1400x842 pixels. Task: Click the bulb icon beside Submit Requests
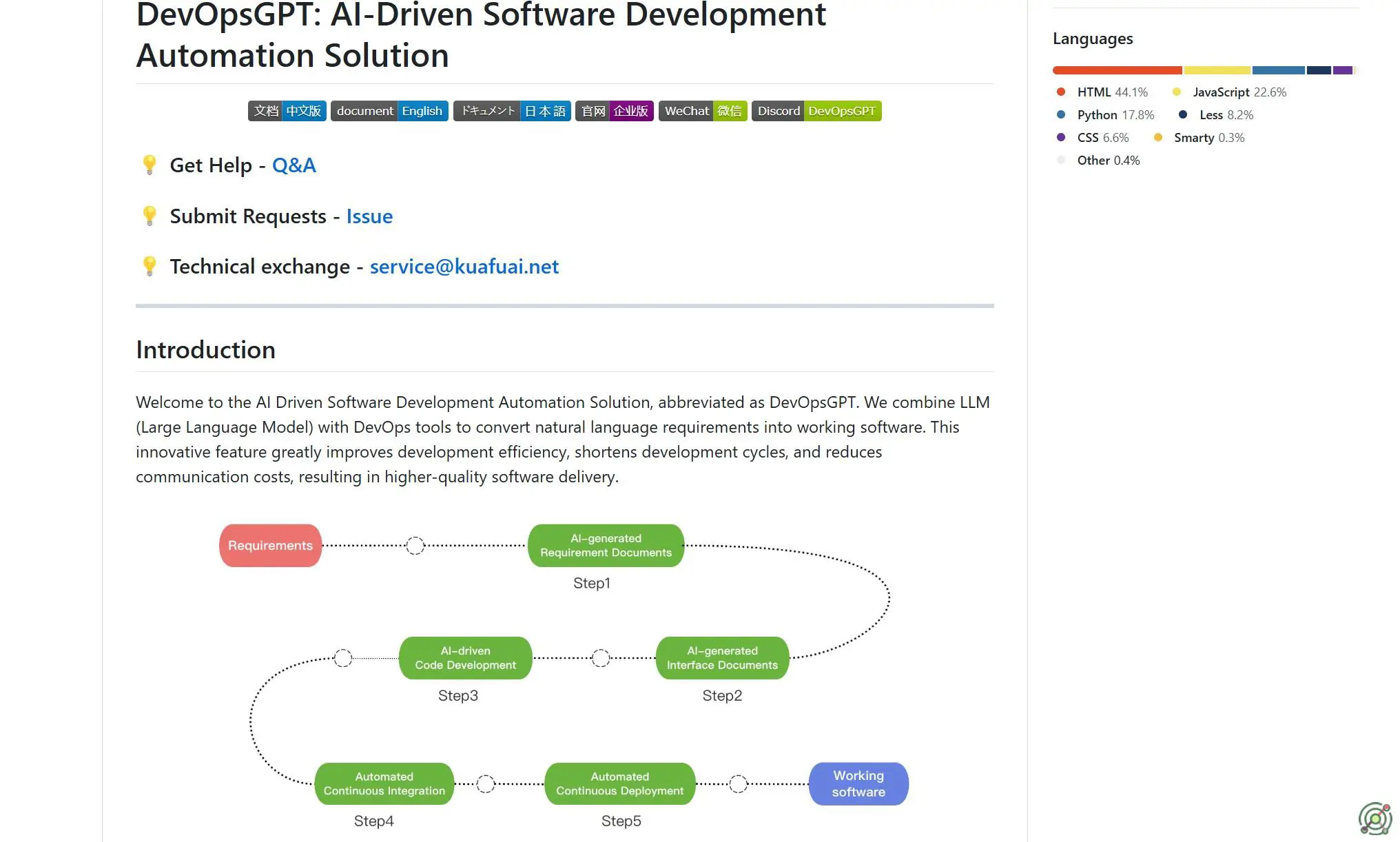pos(150,216)
